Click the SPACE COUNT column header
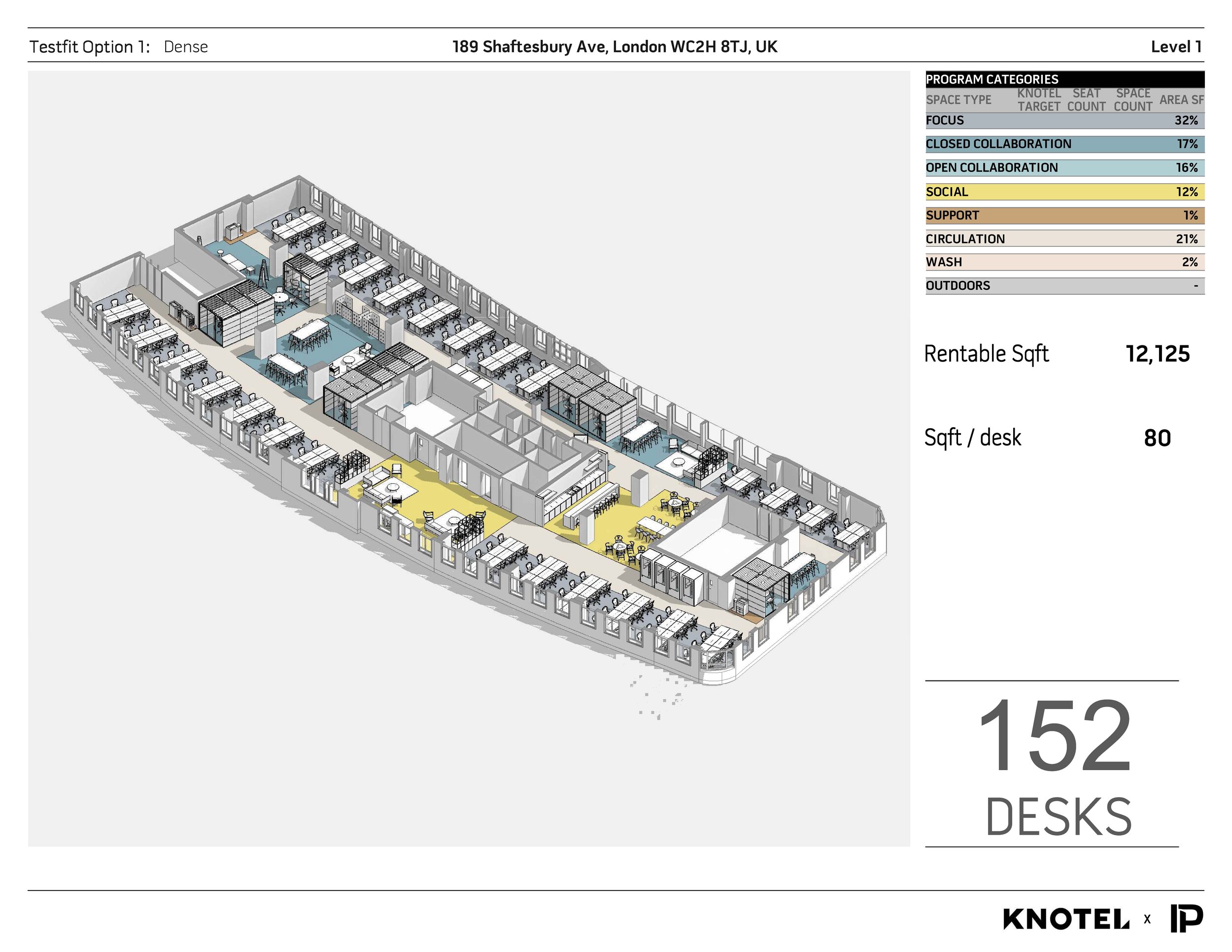This screenshot has height=952, width=1232. point(1133,100)
